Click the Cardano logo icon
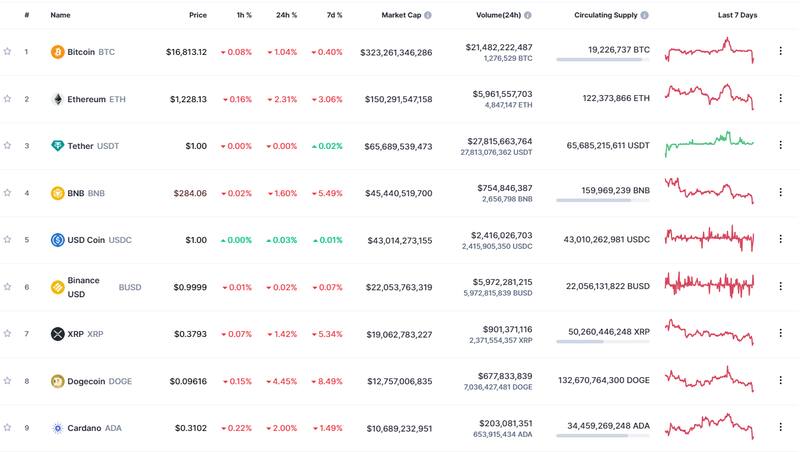This screenshot has height=452, width=800. click(57, 428)
